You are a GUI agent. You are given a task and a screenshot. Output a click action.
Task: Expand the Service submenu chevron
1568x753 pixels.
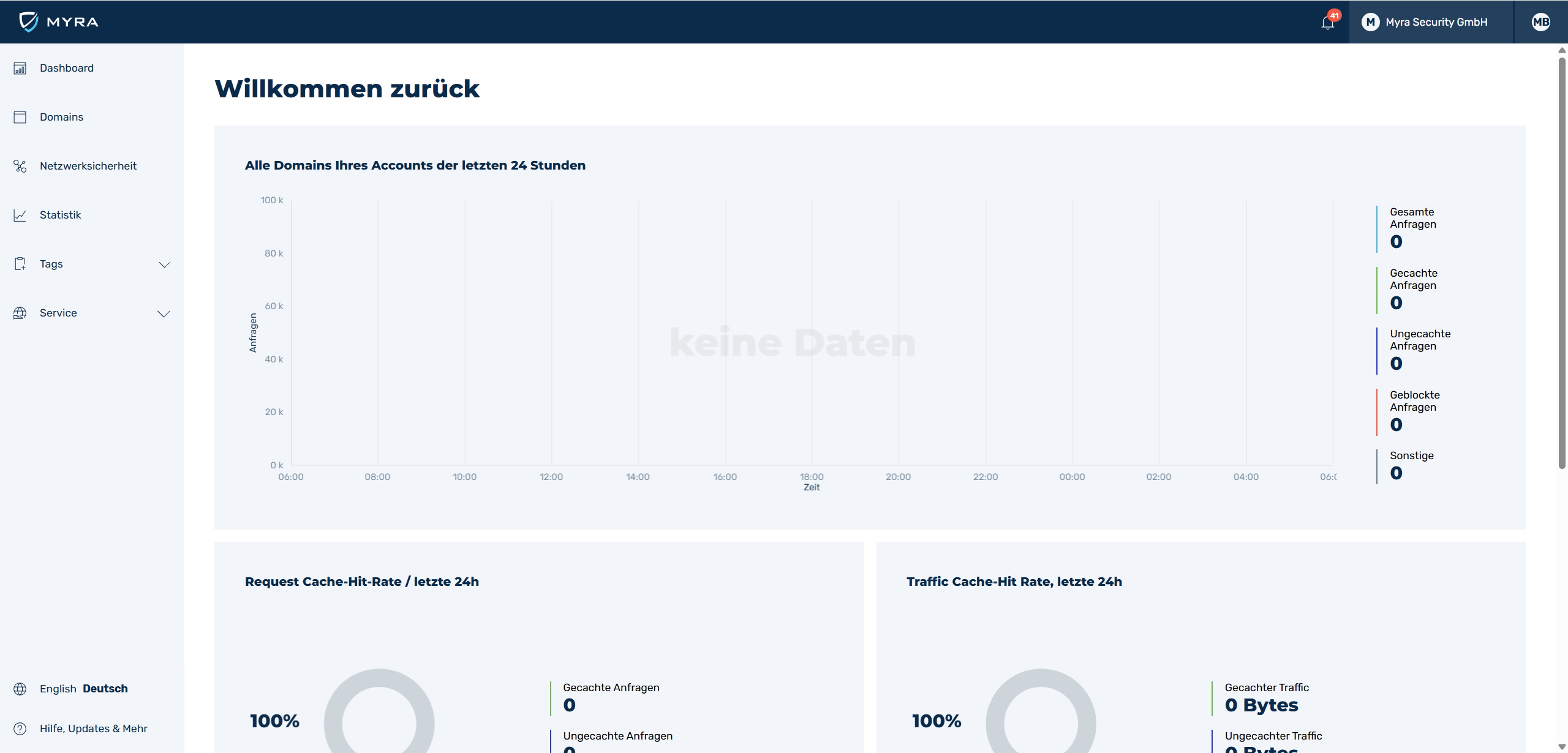(x=164, y=313)
